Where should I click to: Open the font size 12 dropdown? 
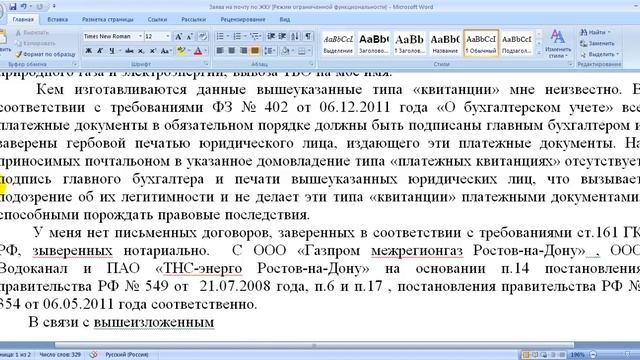(x=167, y=36)
